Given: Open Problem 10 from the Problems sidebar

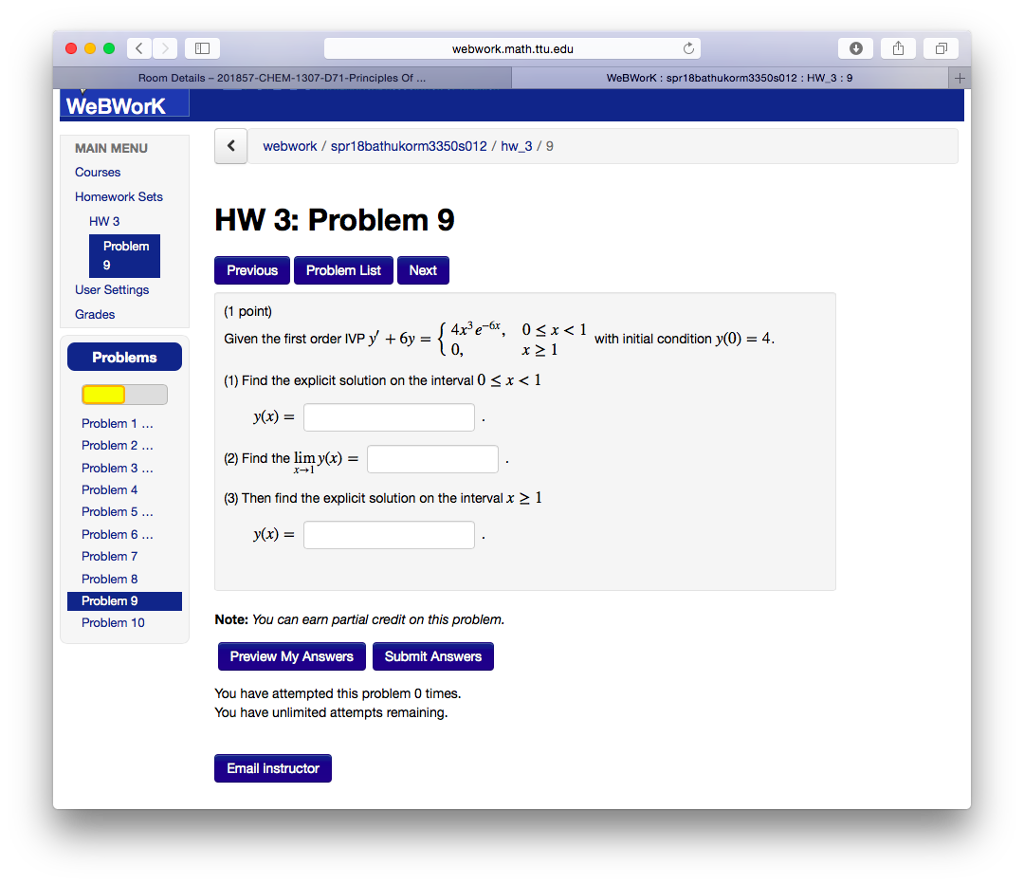Looking at the screenshot, I should (113, 622).
